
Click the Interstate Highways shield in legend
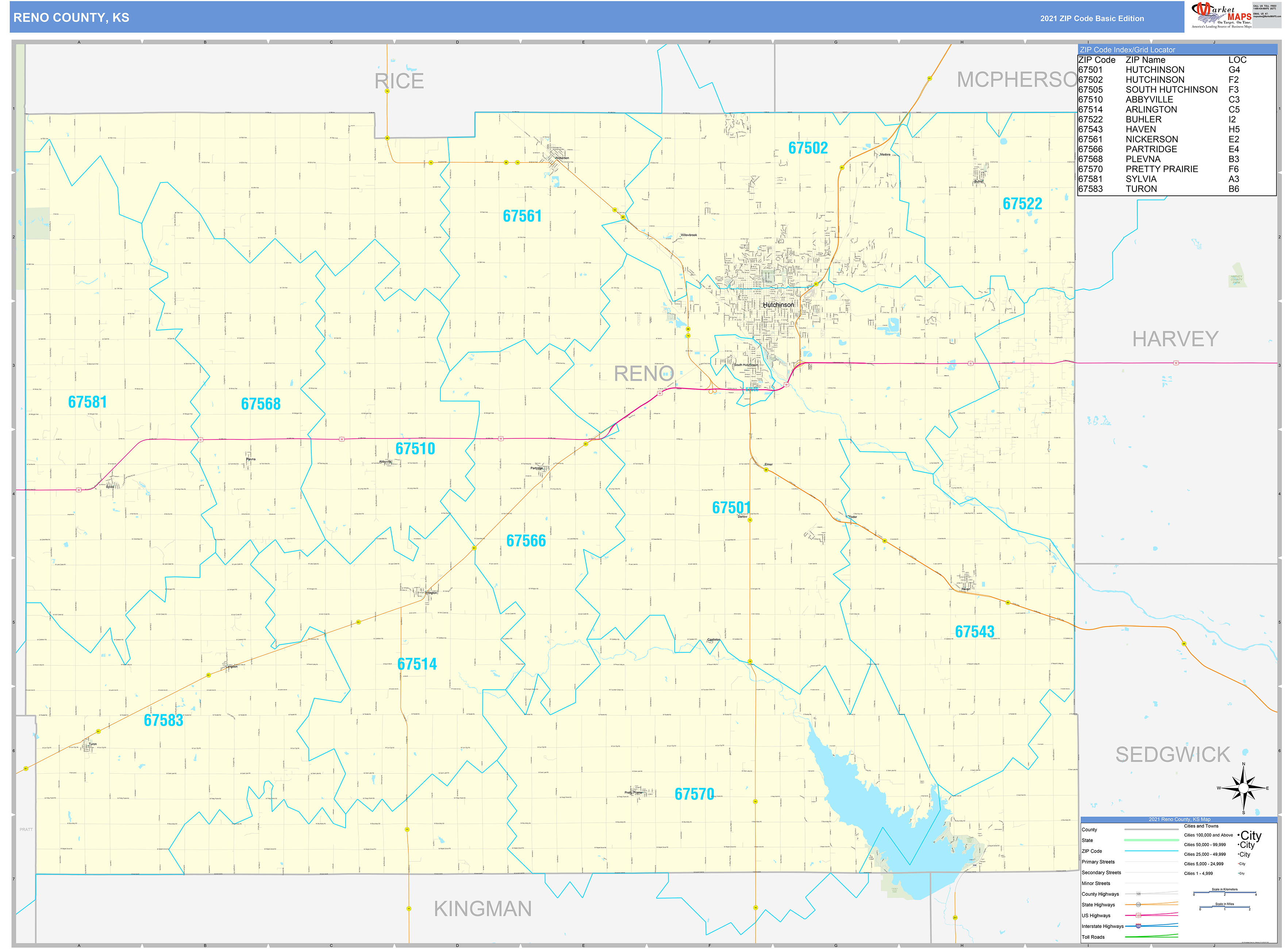[1138, 926]
